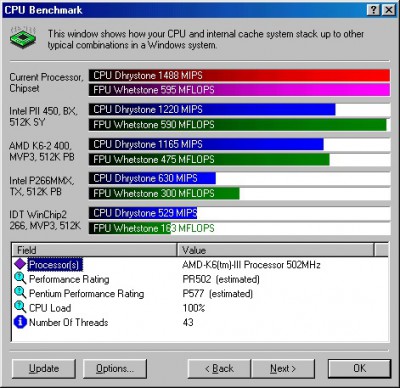
Task: Click the blue info icon beside Number Of Threads
Action: click(x=20, y=322)
